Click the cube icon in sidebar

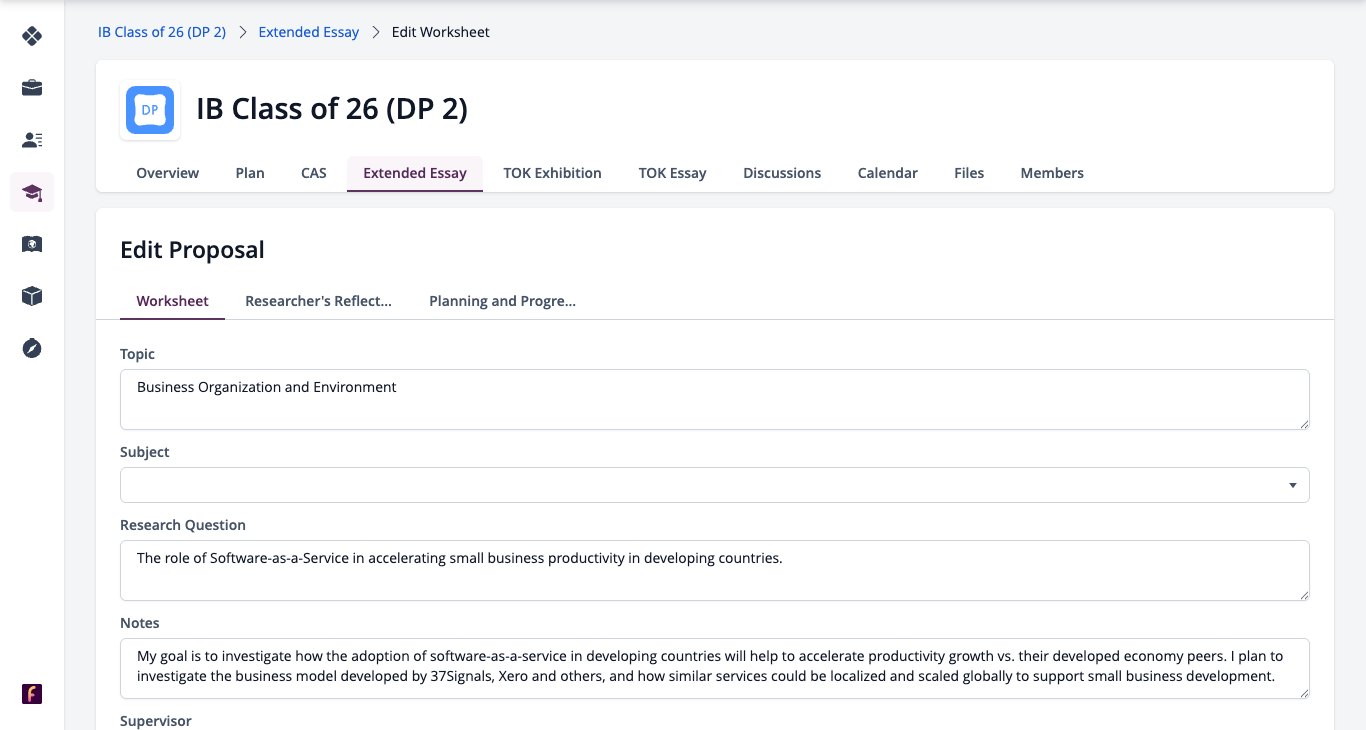point(32,296)
